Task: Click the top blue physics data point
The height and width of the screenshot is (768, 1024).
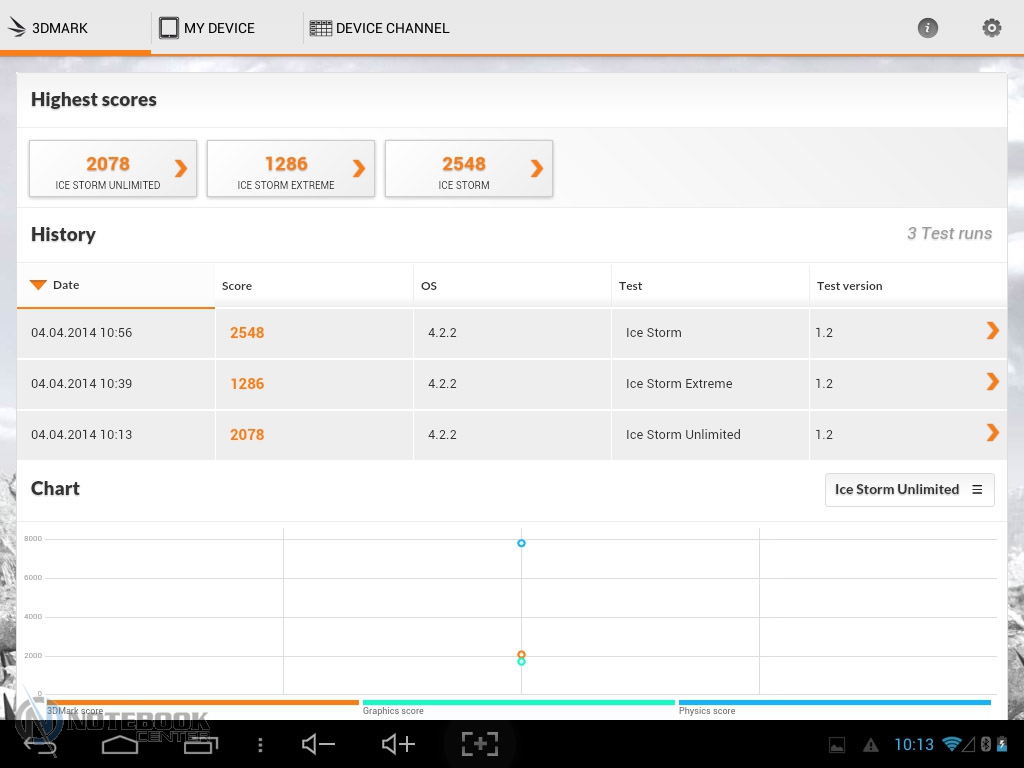Action: tap(521, 543)
